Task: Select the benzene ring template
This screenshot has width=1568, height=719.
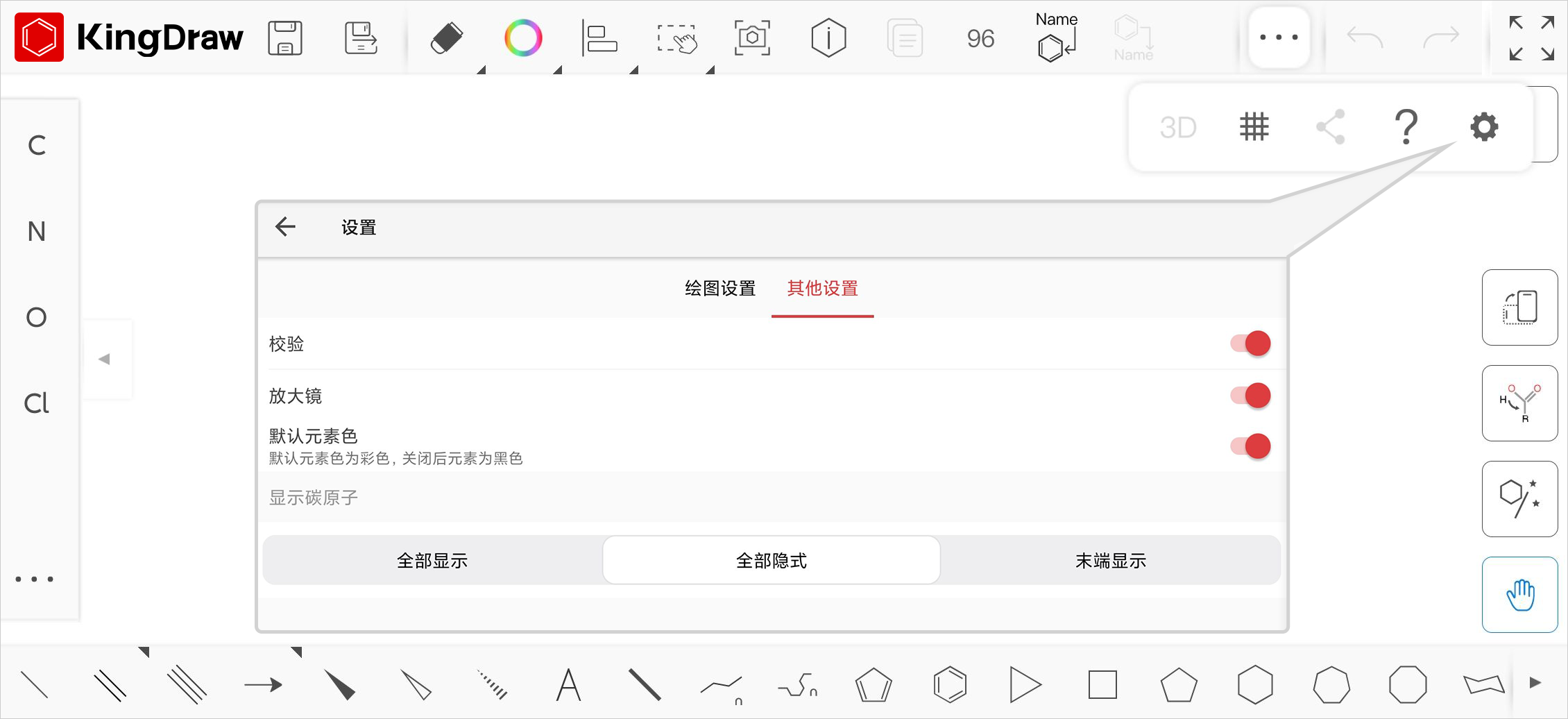Action: click(950, 684)
